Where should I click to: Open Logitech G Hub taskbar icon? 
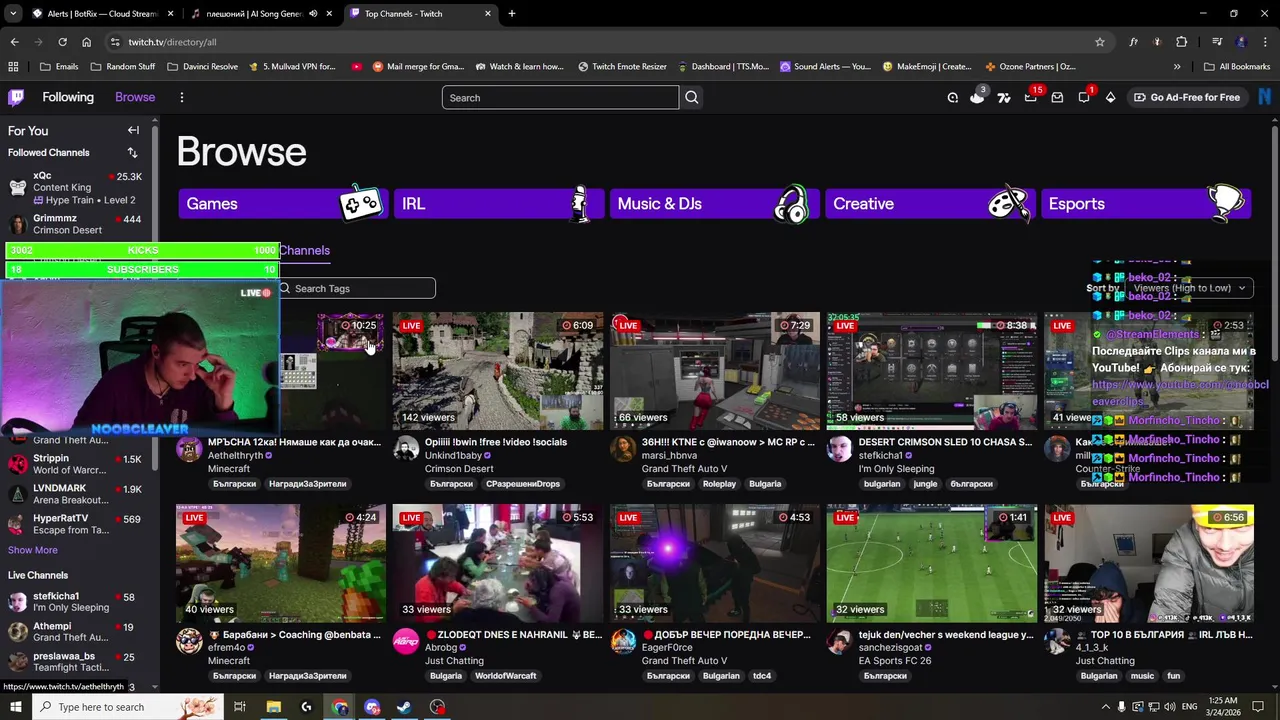306,707
